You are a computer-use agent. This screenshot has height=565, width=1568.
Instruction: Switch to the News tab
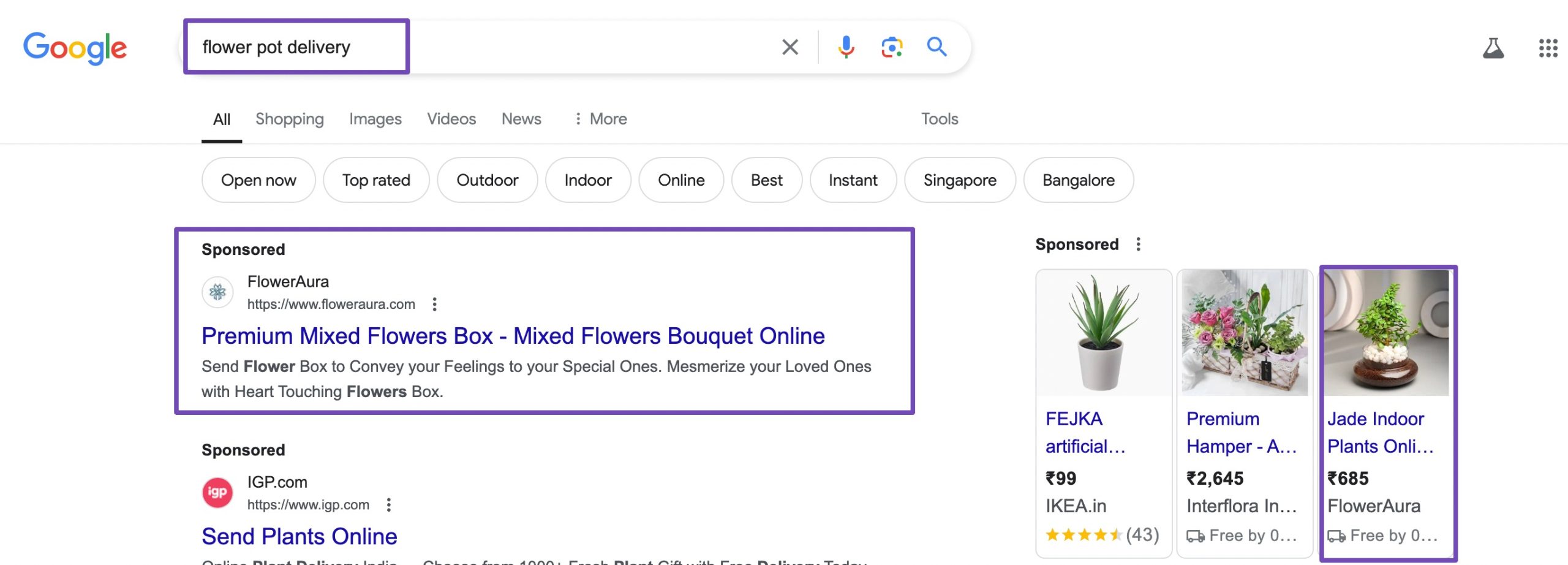521,119
